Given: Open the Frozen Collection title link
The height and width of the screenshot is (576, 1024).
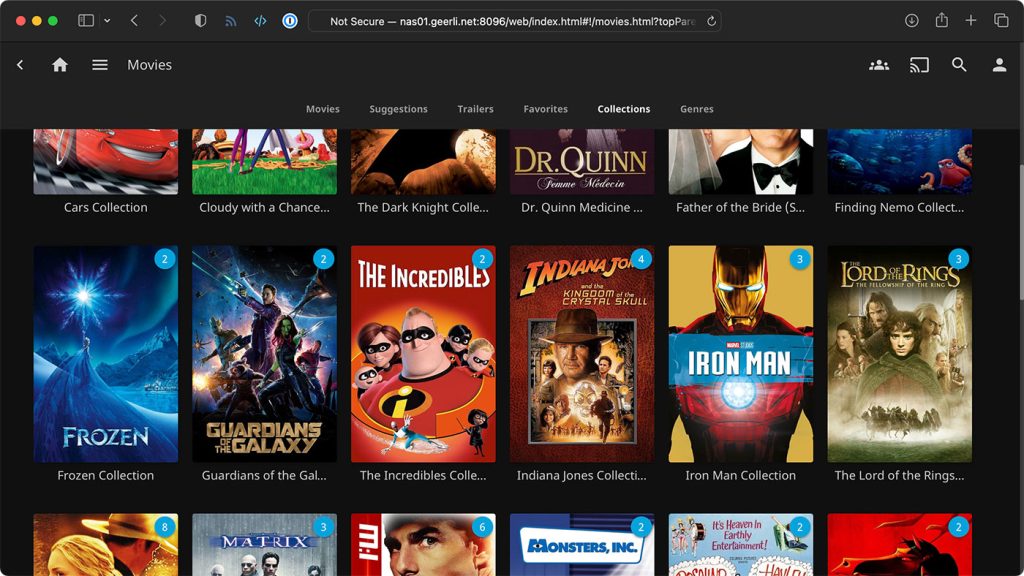Looking at the screenshot, I should pos(105,476).
